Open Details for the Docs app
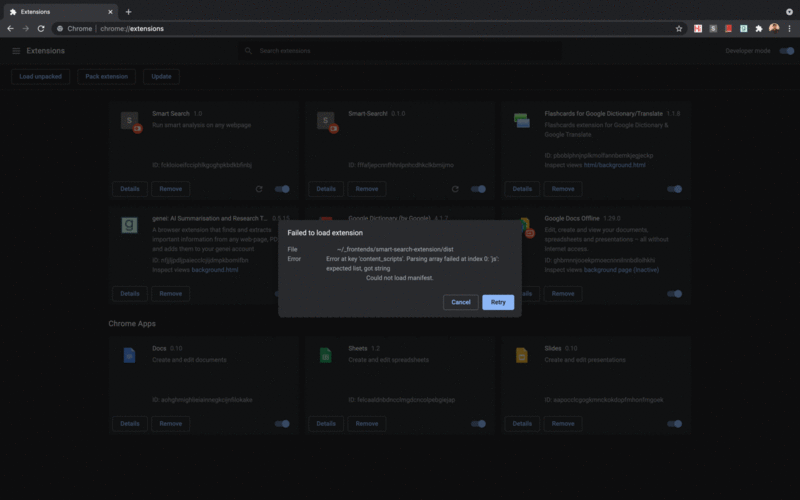This screenshot has width=800, height=500. tap(130, 423)
